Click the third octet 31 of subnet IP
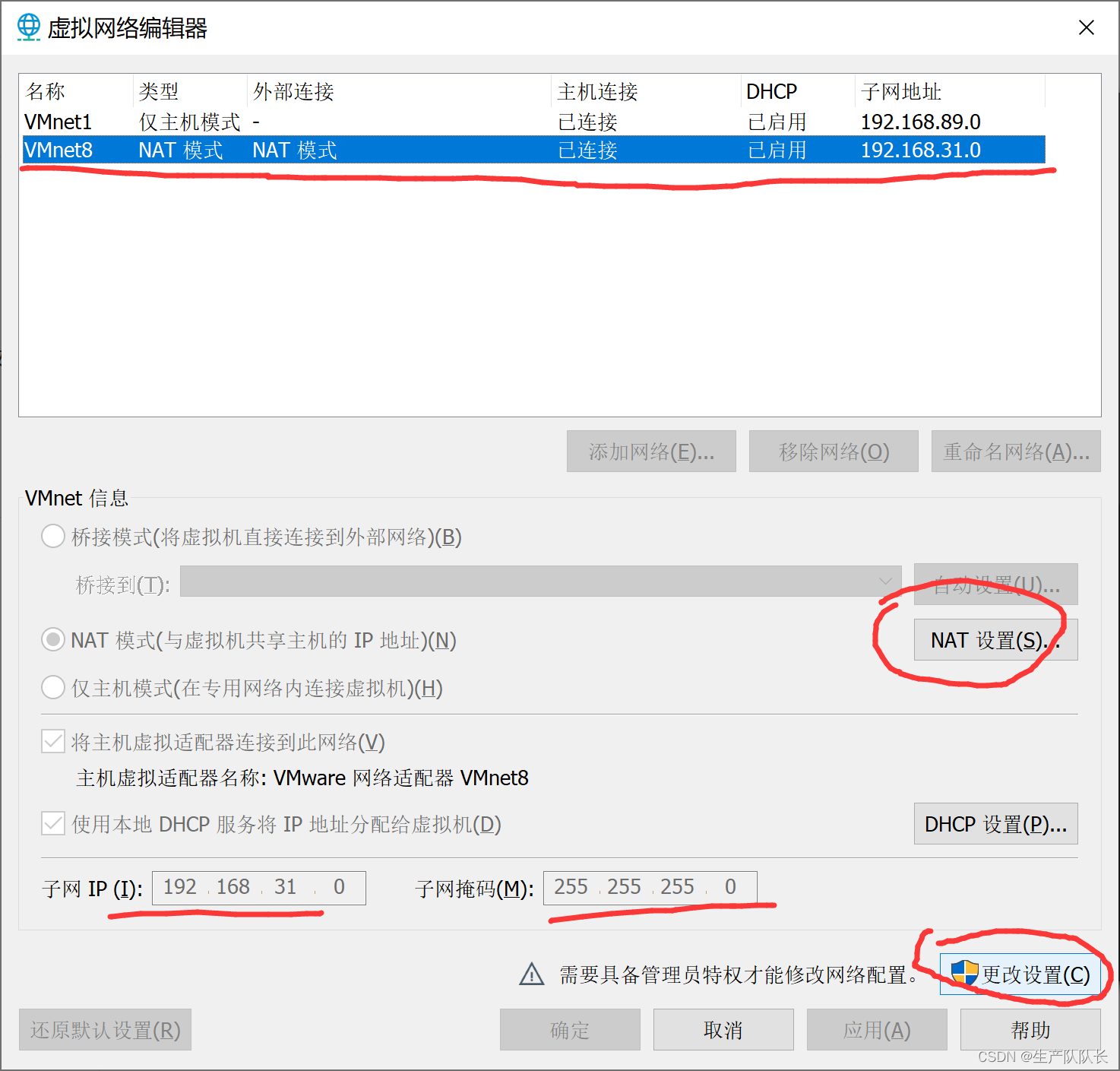This screenshot has width=1120, height=1071. pyautogui.click(x=286, y=887)
